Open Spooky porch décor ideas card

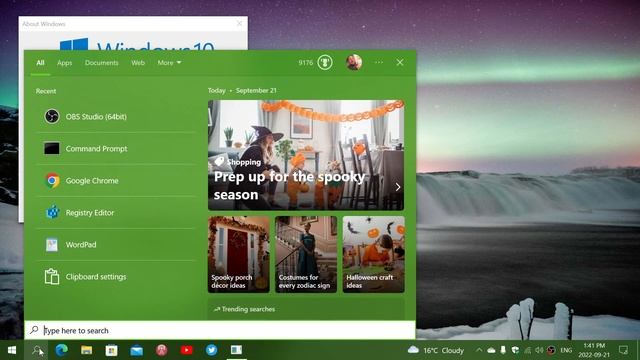click(239, 254)
